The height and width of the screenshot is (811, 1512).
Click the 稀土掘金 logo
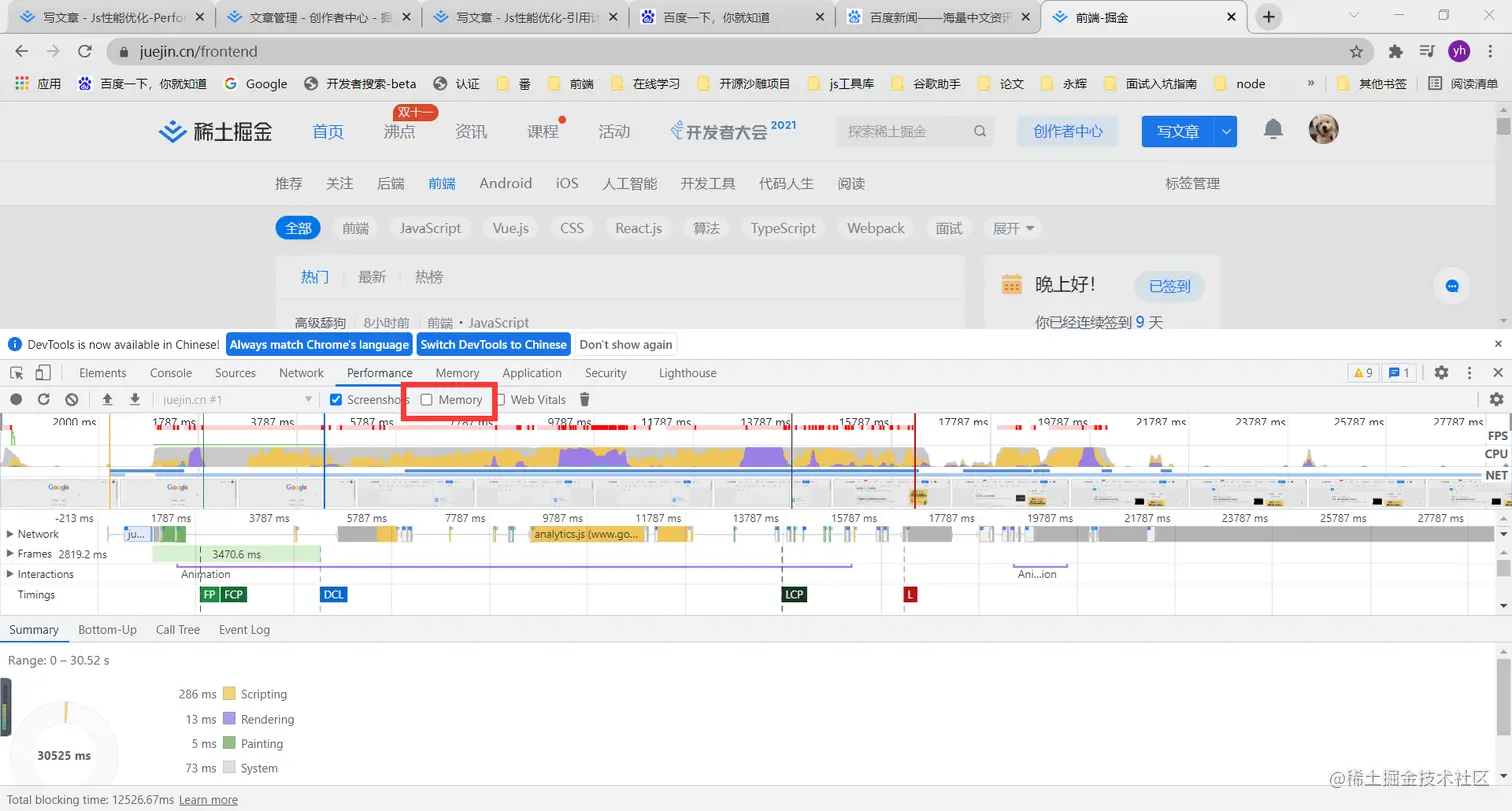click(217, 131)
